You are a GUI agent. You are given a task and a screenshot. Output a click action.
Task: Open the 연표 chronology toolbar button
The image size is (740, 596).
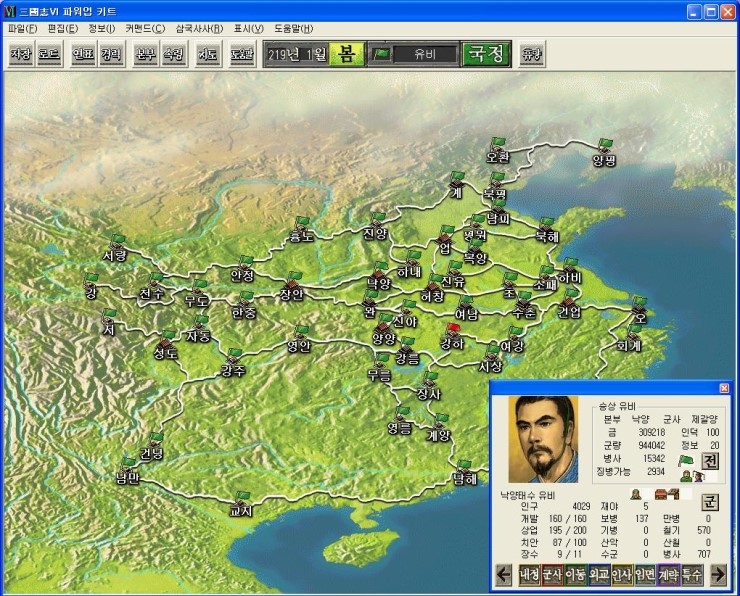tap(84, 54)
